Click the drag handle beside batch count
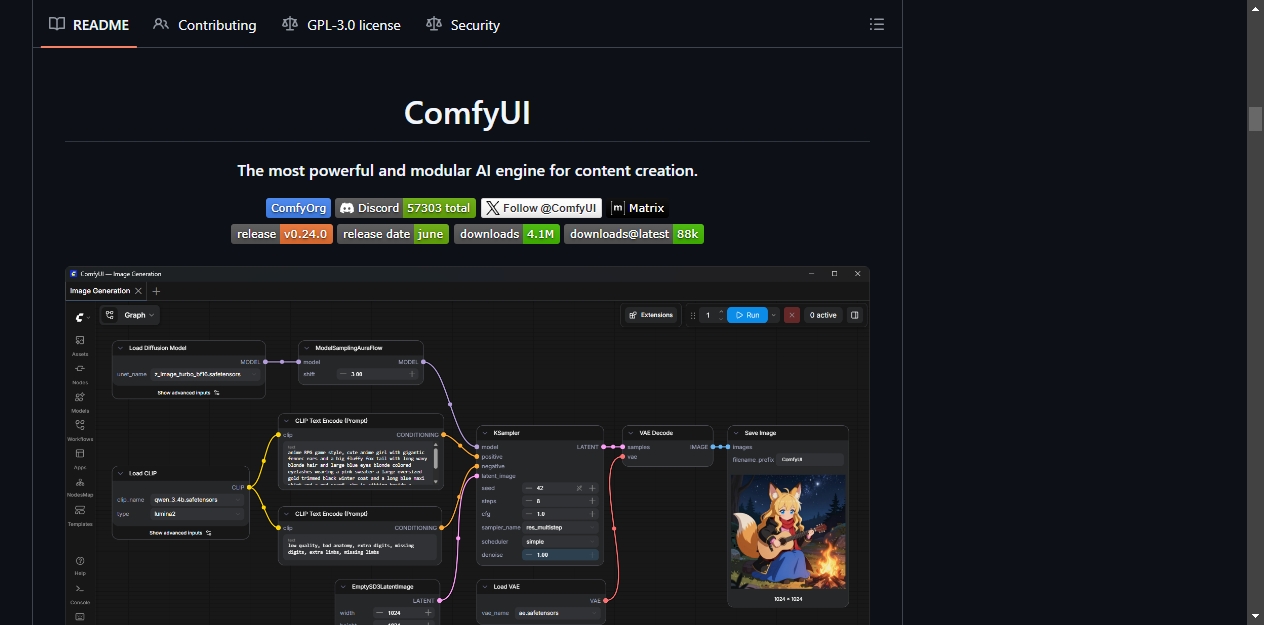The image size is (1264, 625). click(693, 315)
